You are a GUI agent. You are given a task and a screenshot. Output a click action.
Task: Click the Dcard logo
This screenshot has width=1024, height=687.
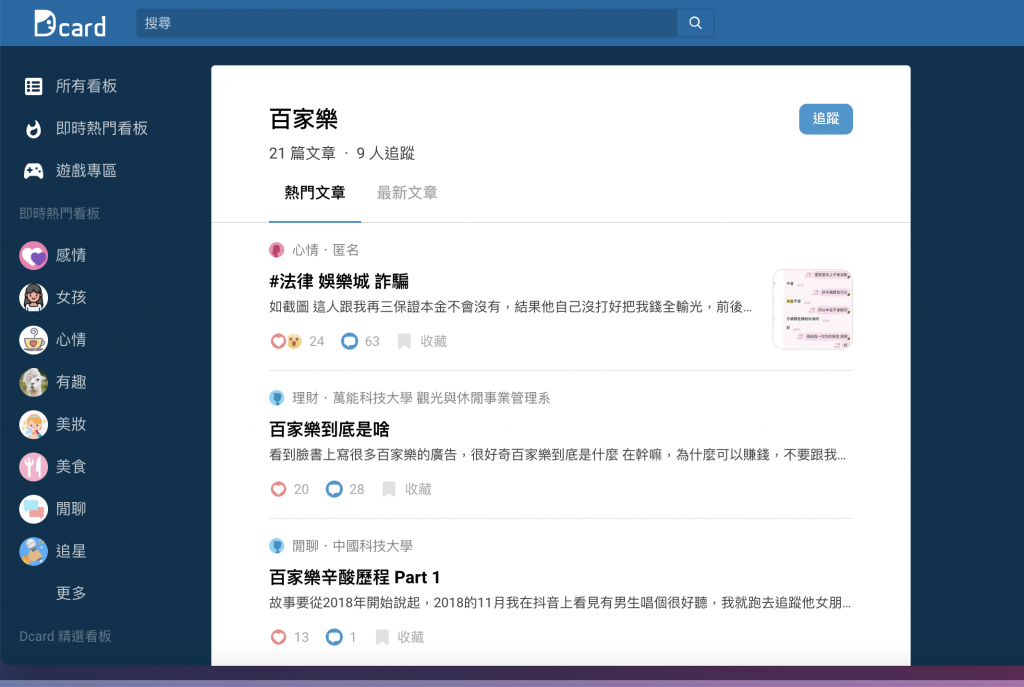(69, 23)
